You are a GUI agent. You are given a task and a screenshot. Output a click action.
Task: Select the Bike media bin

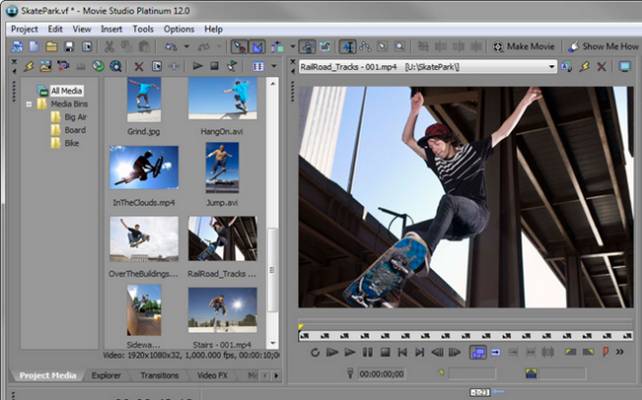[71, 143]
